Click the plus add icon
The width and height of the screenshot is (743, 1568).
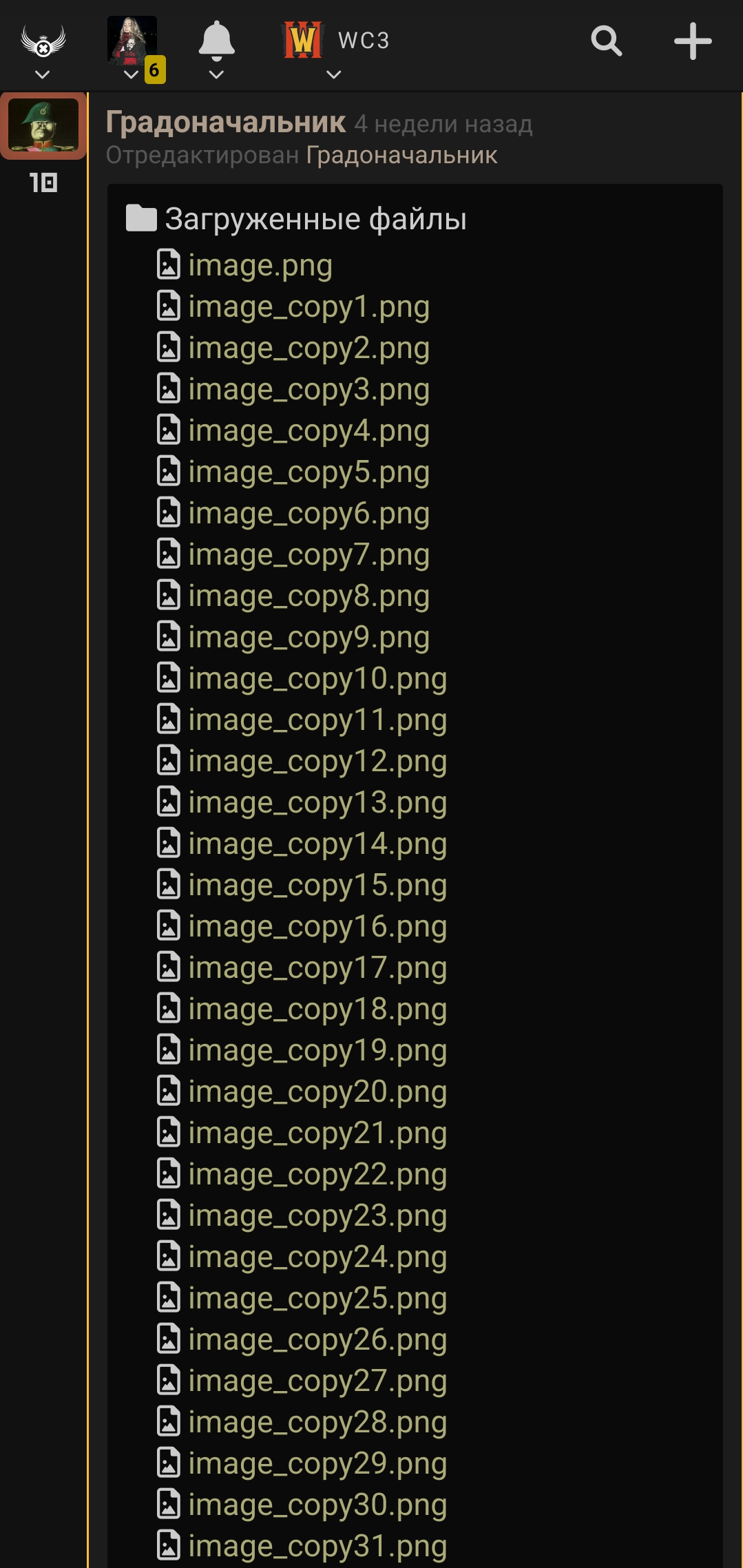(693, 41)
